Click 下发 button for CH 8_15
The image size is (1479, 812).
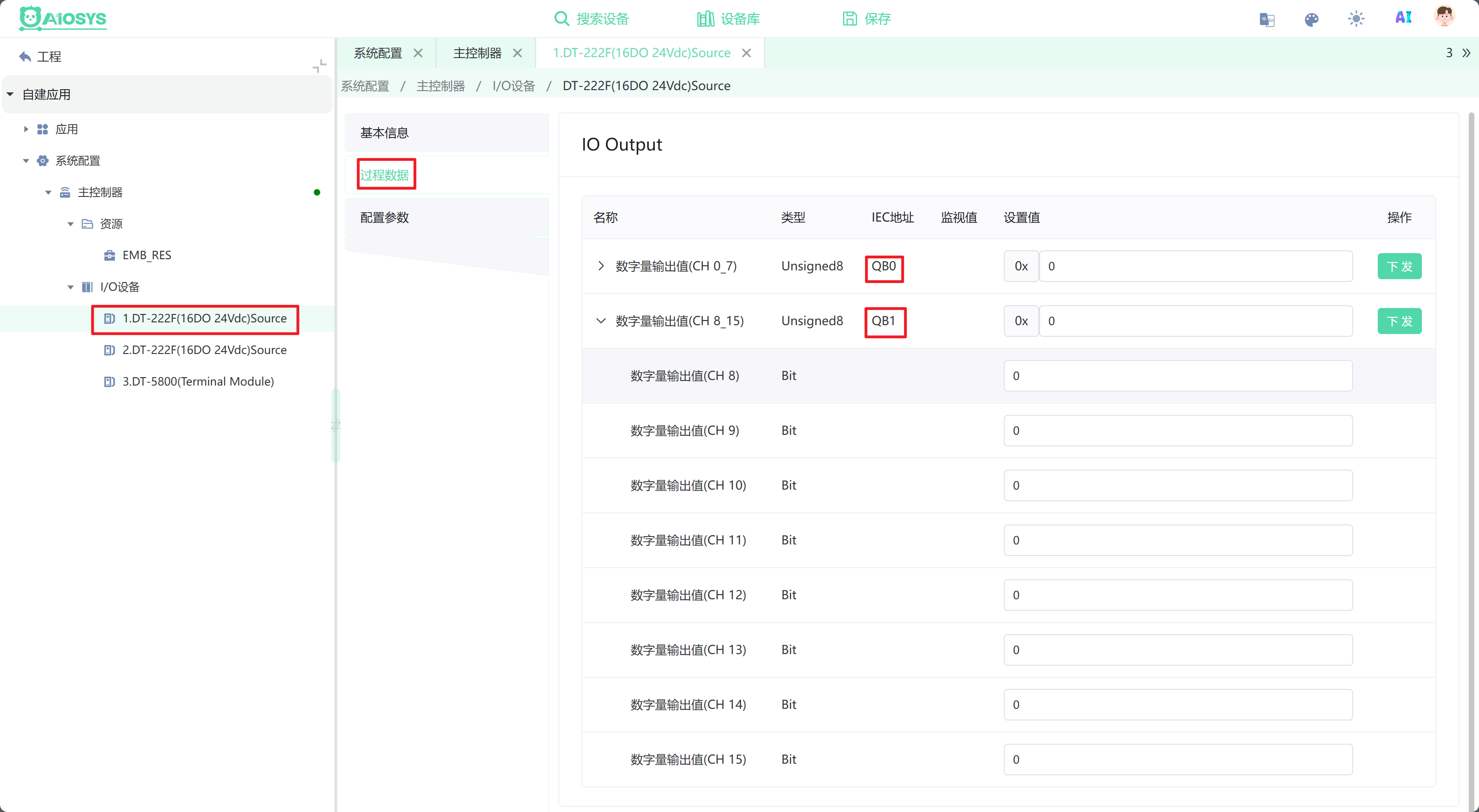click(x=1399, y=321)
